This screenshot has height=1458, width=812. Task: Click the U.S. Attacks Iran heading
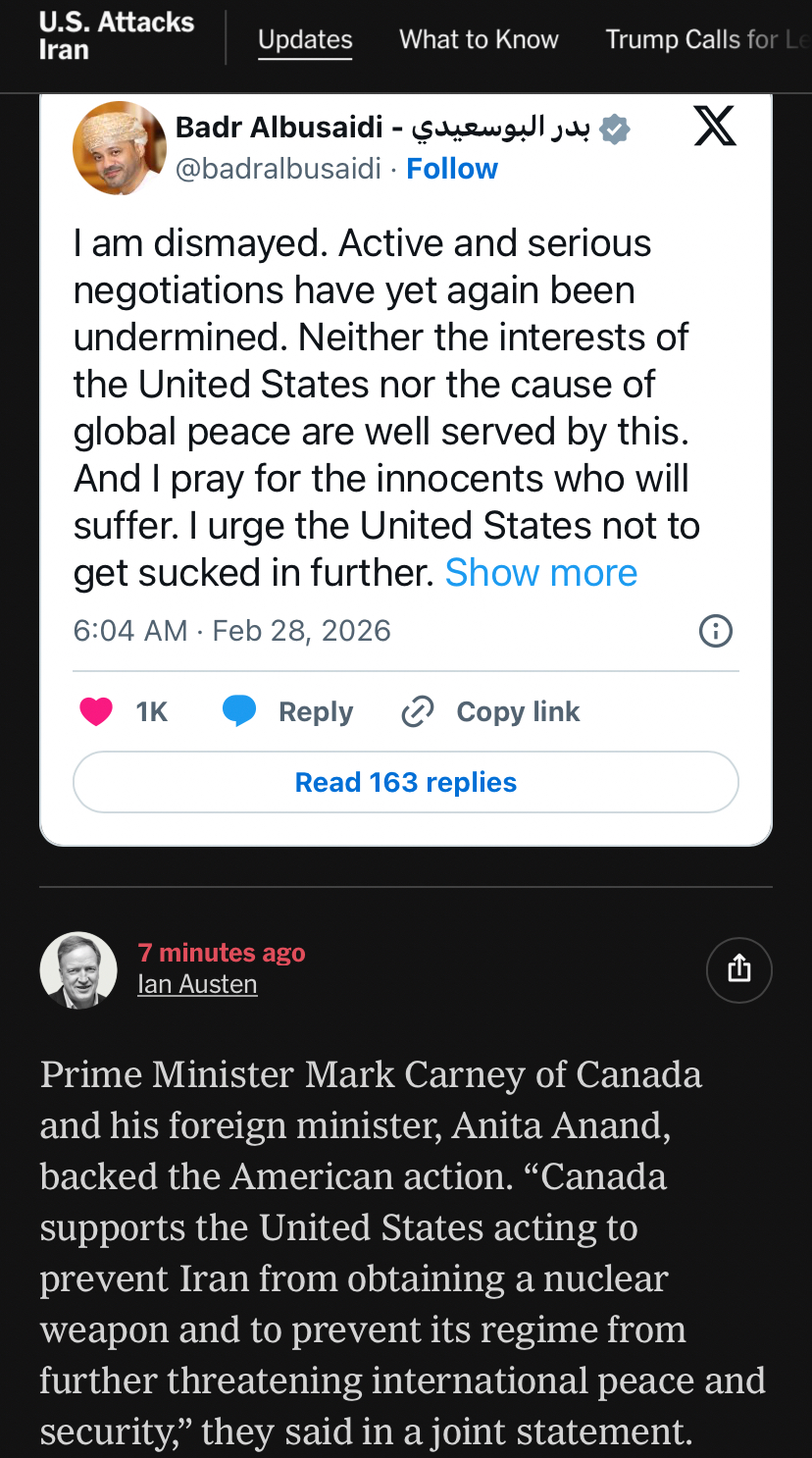click(x=117, y=36)
